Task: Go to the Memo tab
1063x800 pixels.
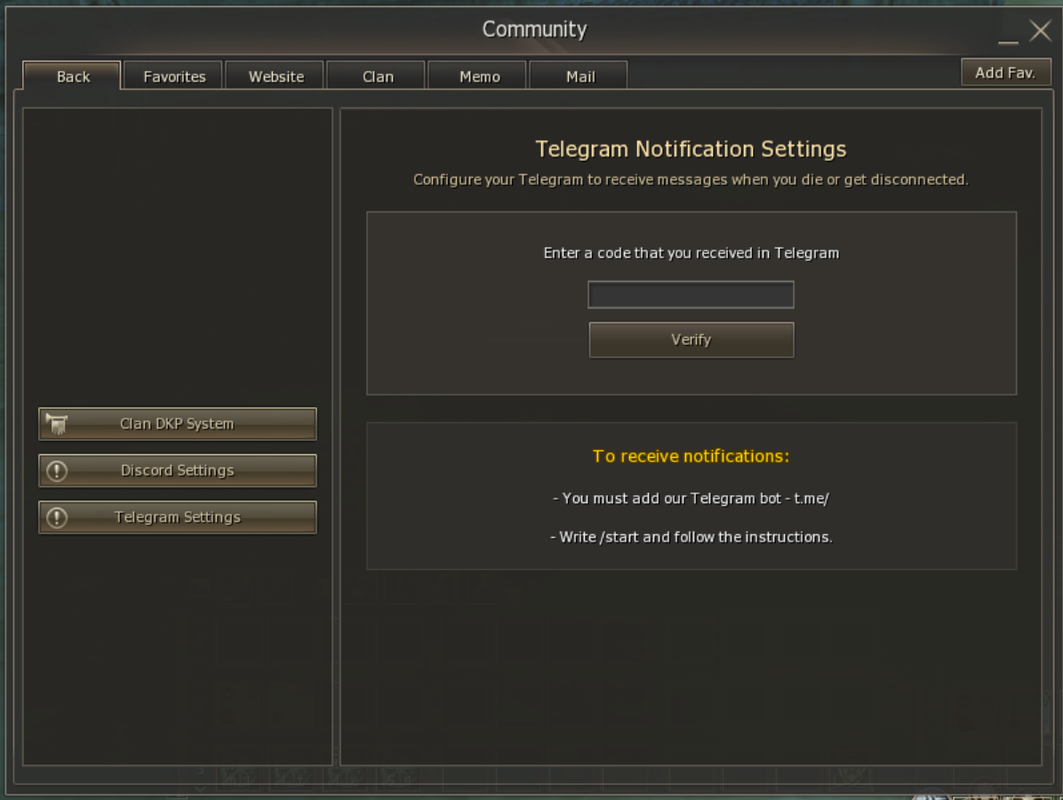Action: point(479,76)
